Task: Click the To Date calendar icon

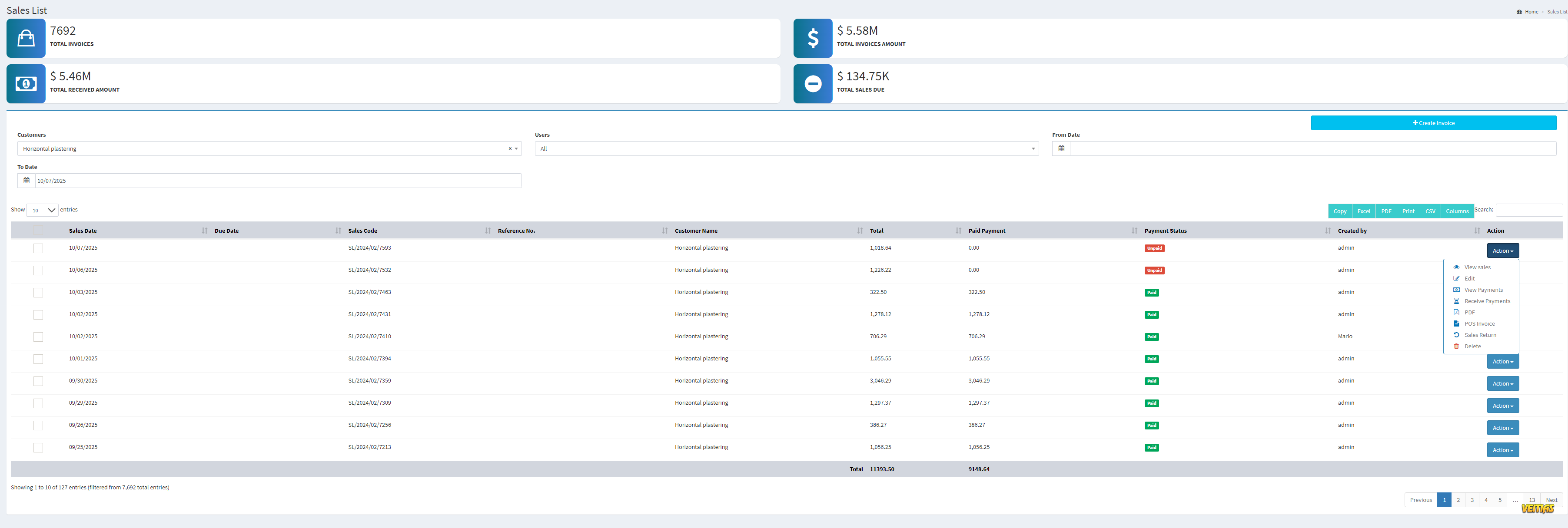Action: pos(26,181)
